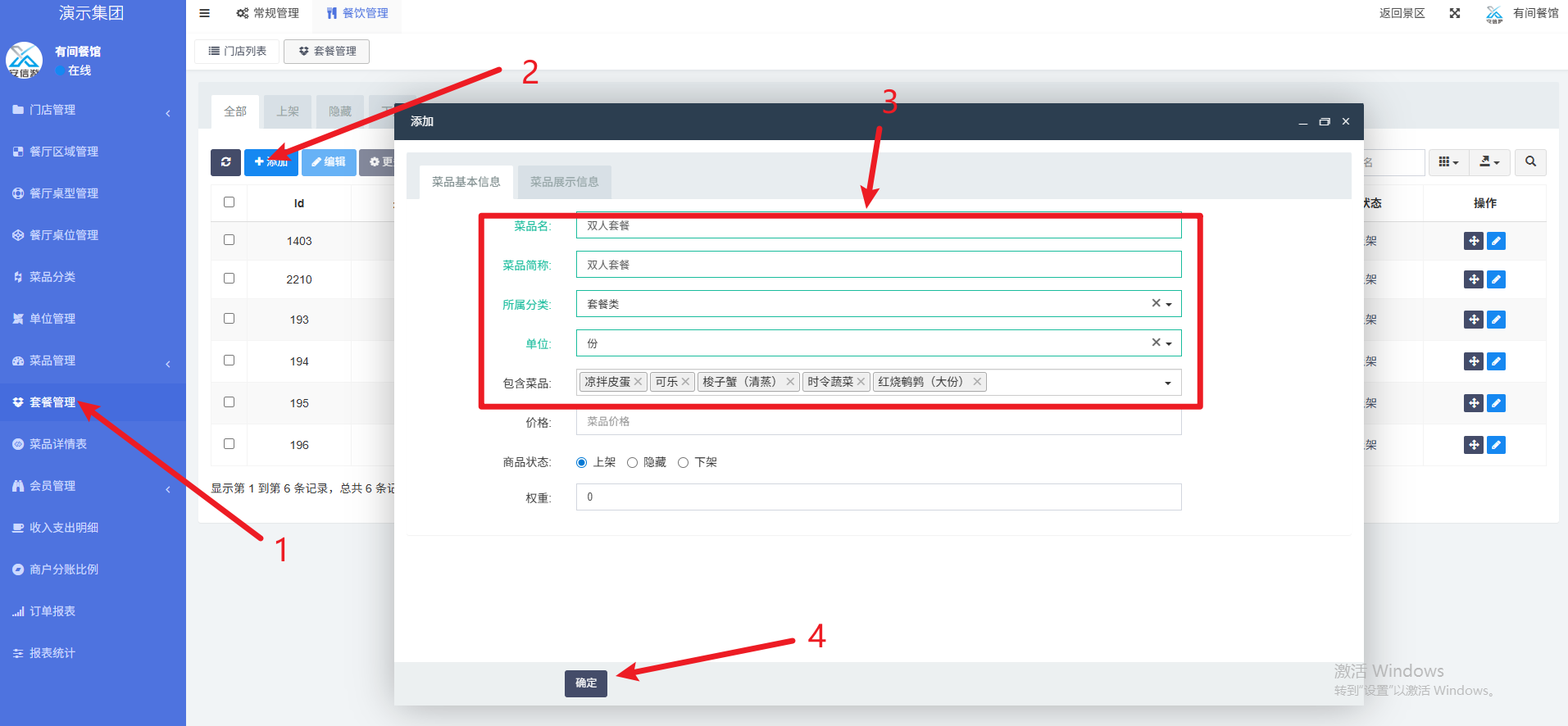This screenshot has height=726, width=1568.
Task: Click drag handle icon for row 196
Action: click(1474, 445)
